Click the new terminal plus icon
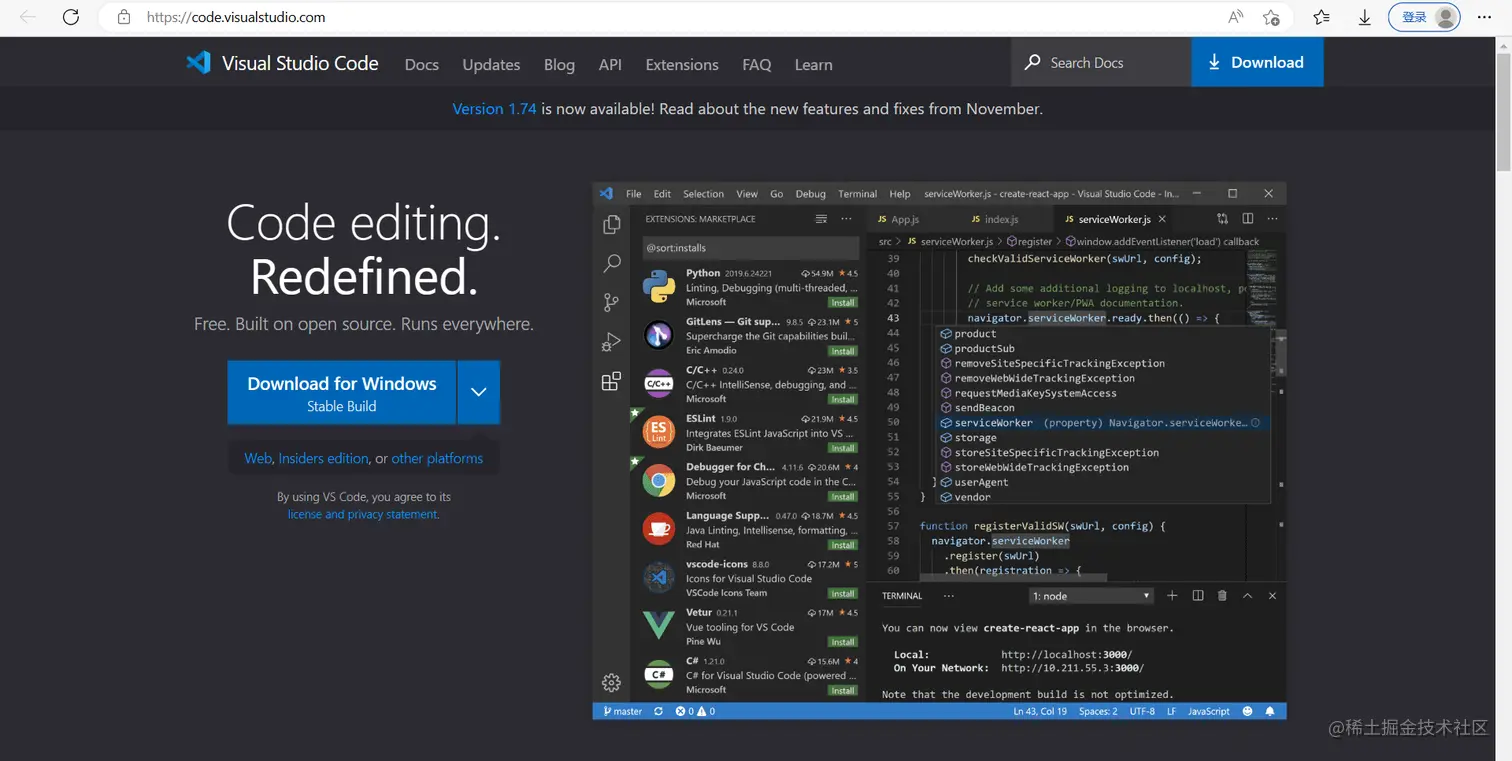The height and width of the screenshot is (761, 1512). [x=1172, y=596]
